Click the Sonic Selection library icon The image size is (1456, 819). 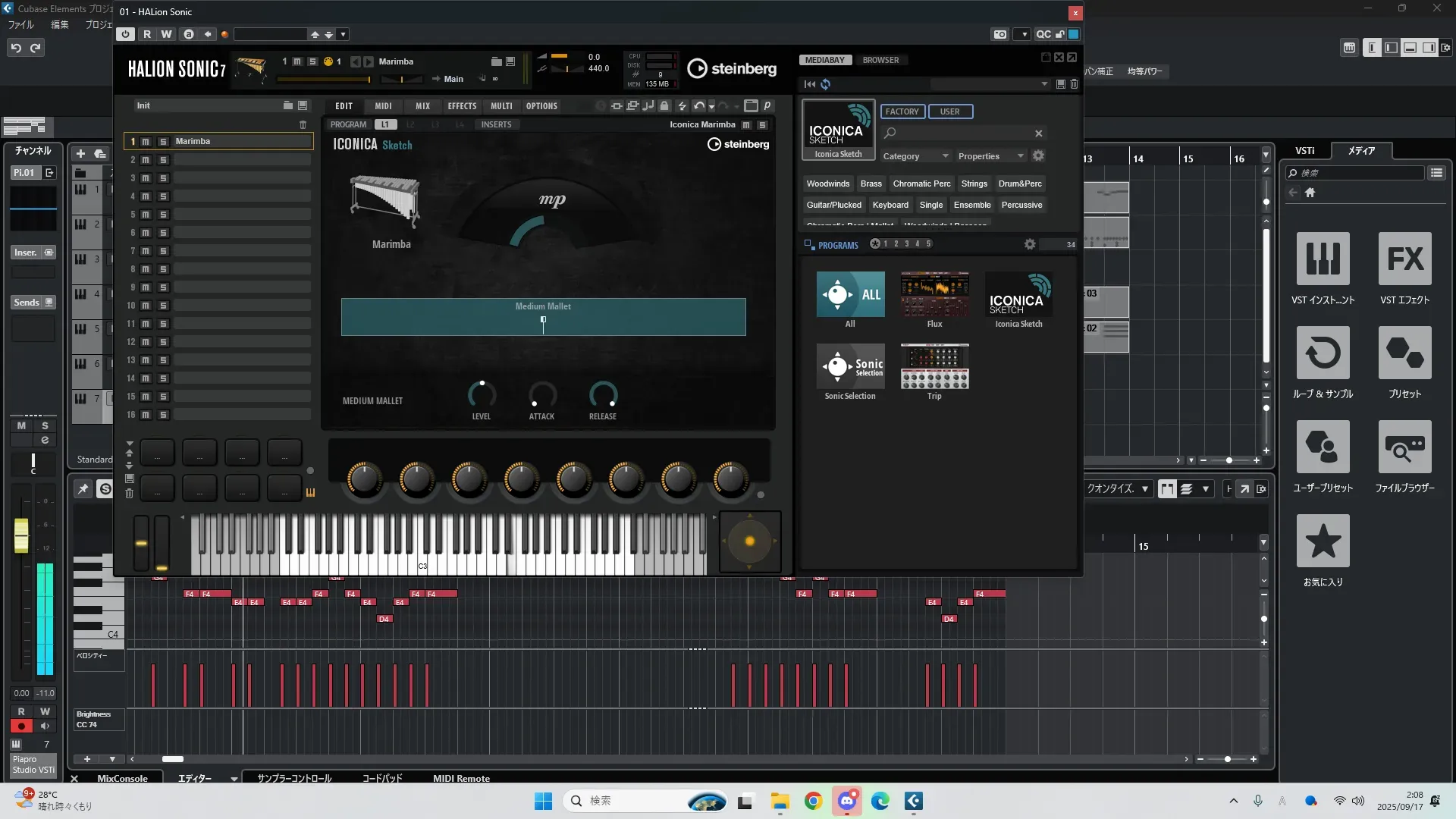(850, 367)
